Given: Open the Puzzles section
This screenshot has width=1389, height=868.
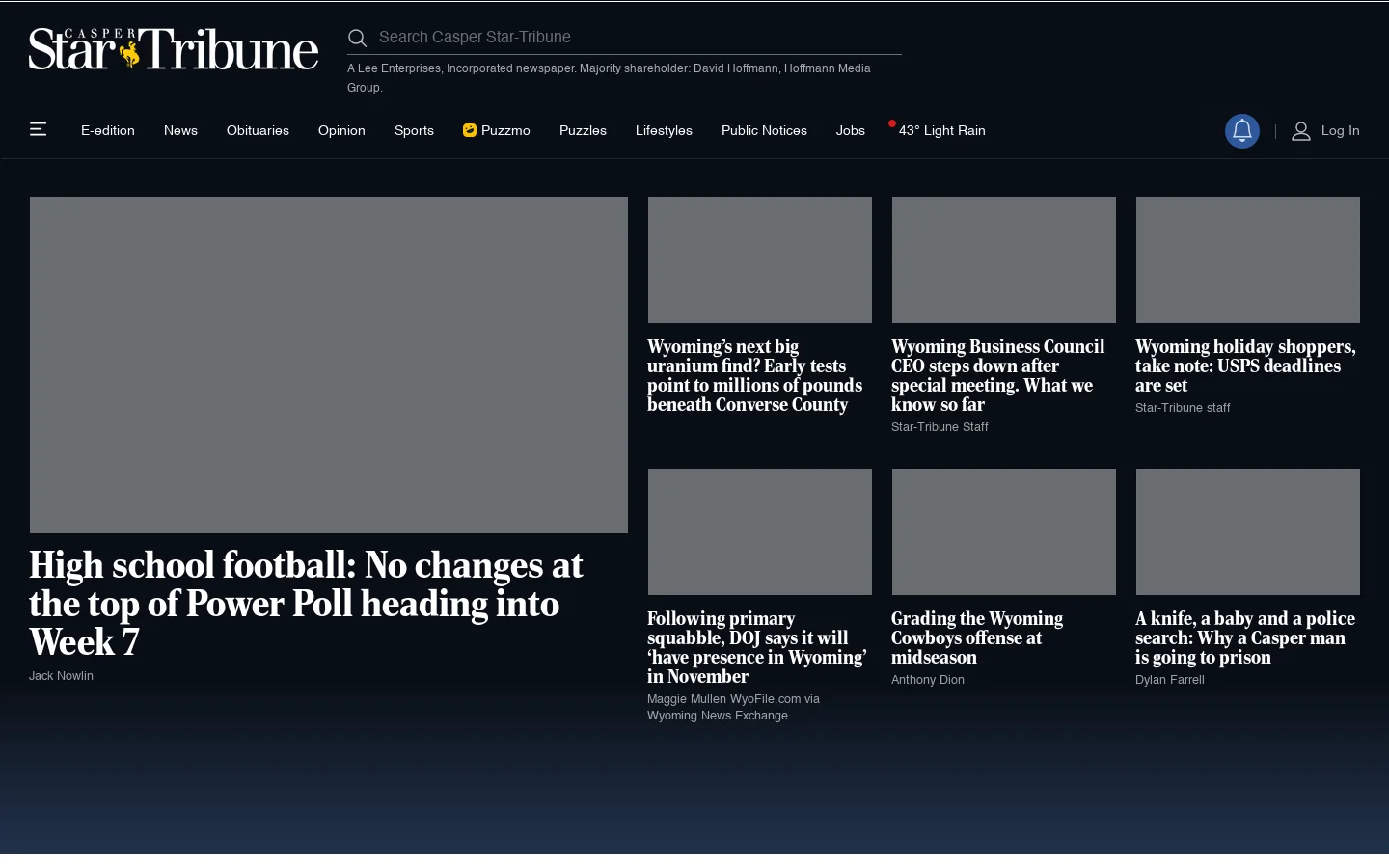Looking at the screenshot, I should 583,130.
